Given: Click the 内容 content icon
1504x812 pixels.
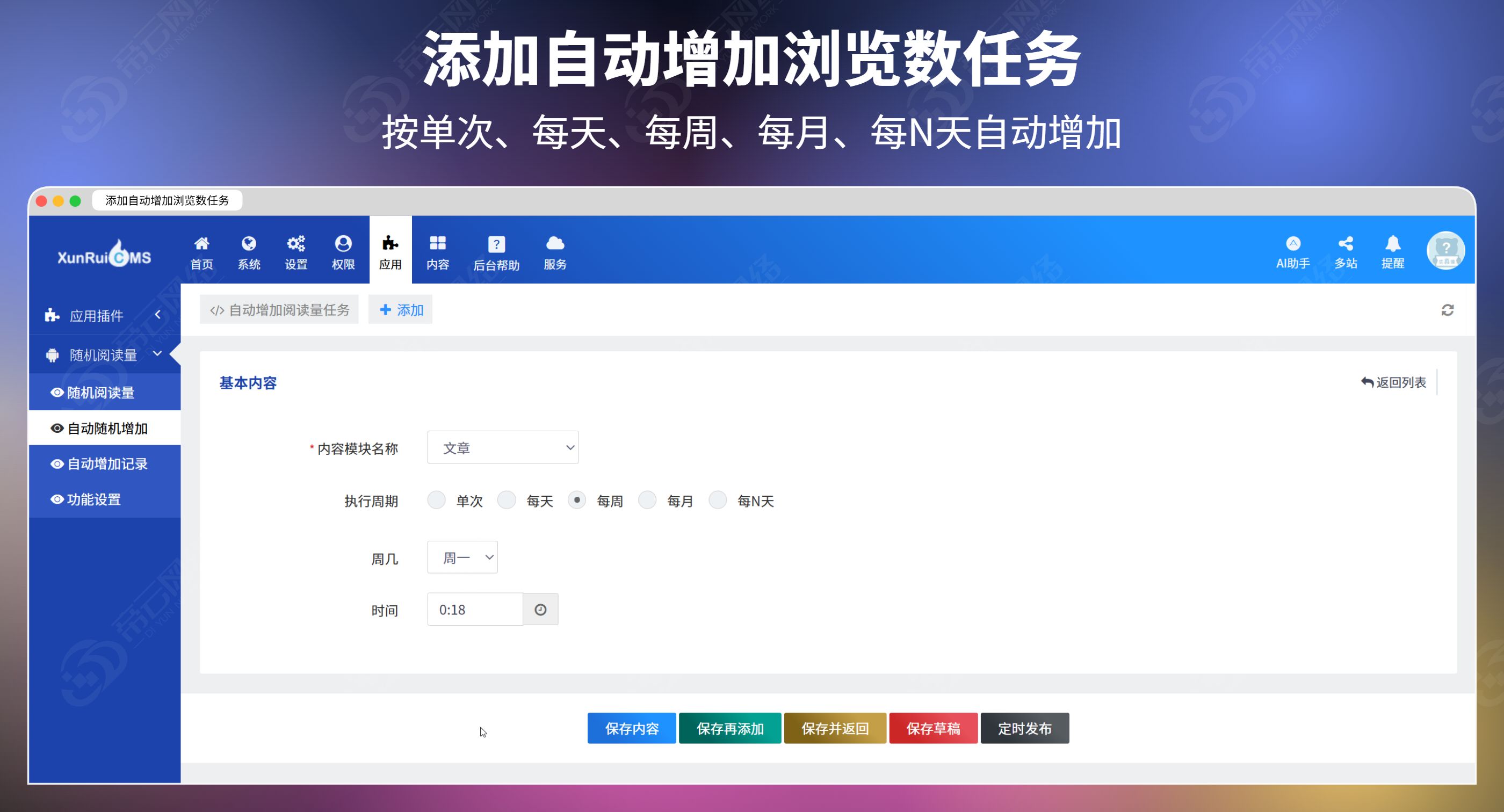Looking at the screenshot, I should click(x=438, y=251).
